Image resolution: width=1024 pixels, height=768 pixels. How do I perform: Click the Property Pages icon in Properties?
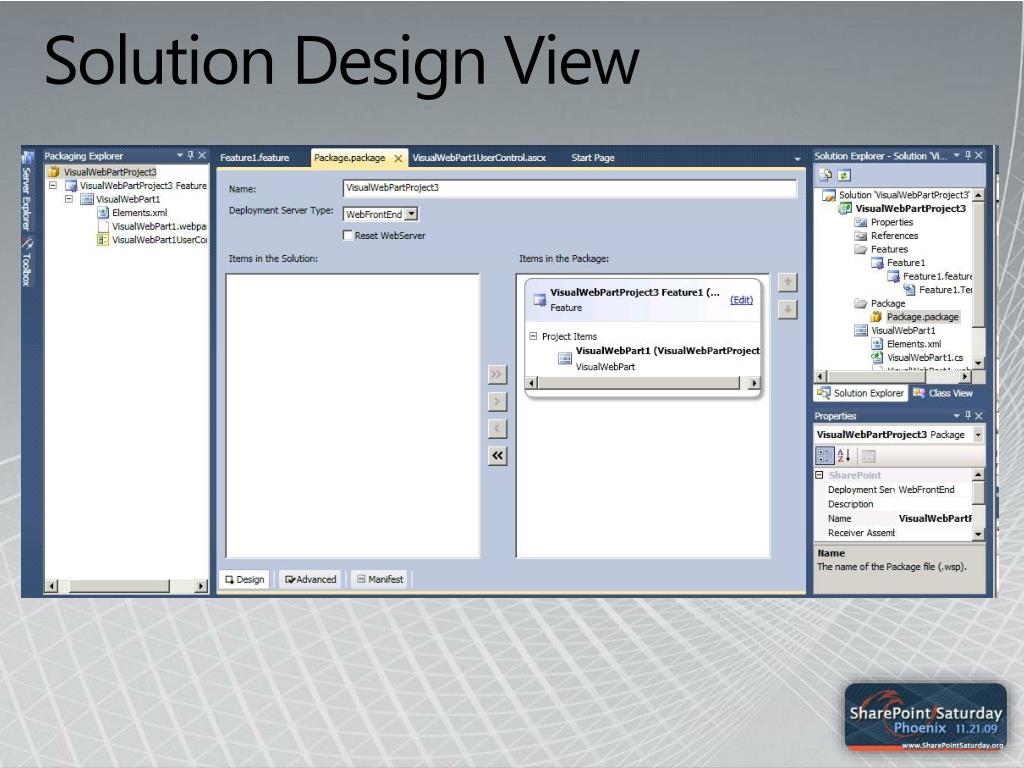(x=868, y=456)
